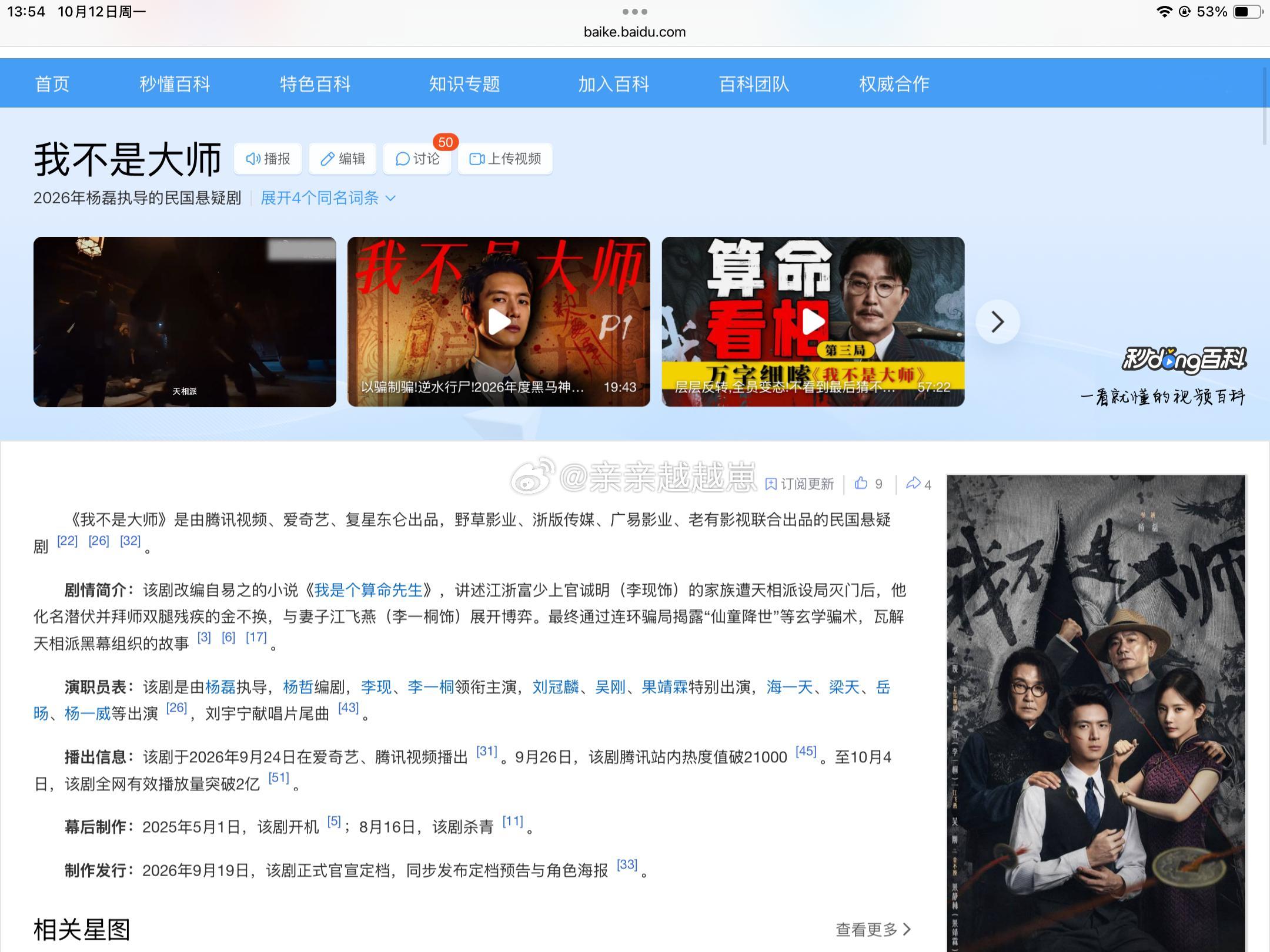Open the 讨论 discussion button

(x=417, y=159)
